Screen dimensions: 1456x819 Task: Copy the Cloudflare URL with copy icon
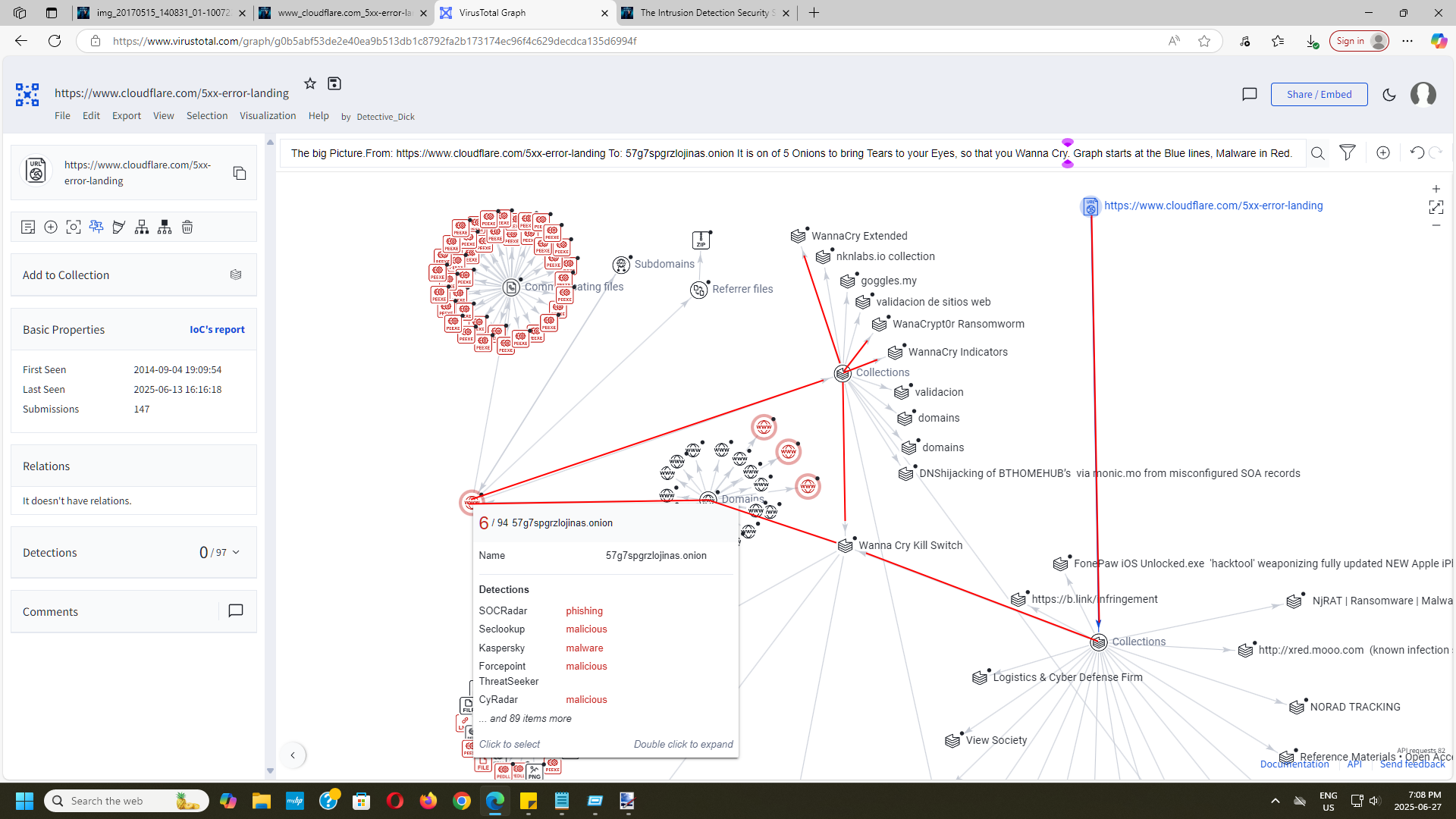coord(240,173)
